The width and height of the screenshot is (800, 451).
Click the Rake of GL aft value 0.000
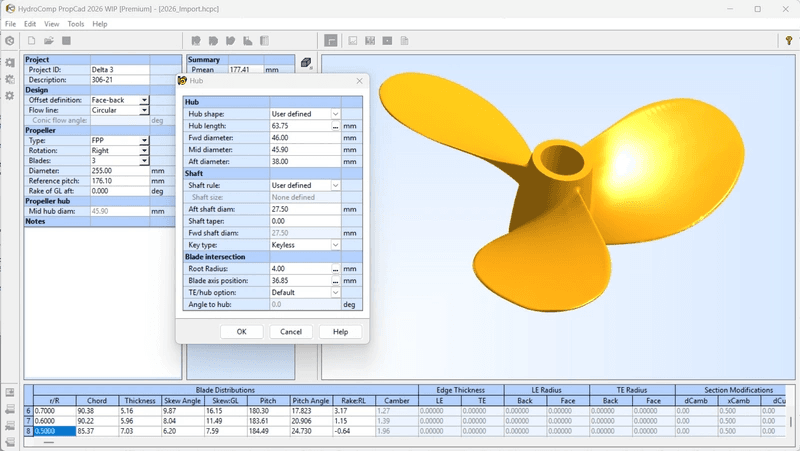coord(120,191)
